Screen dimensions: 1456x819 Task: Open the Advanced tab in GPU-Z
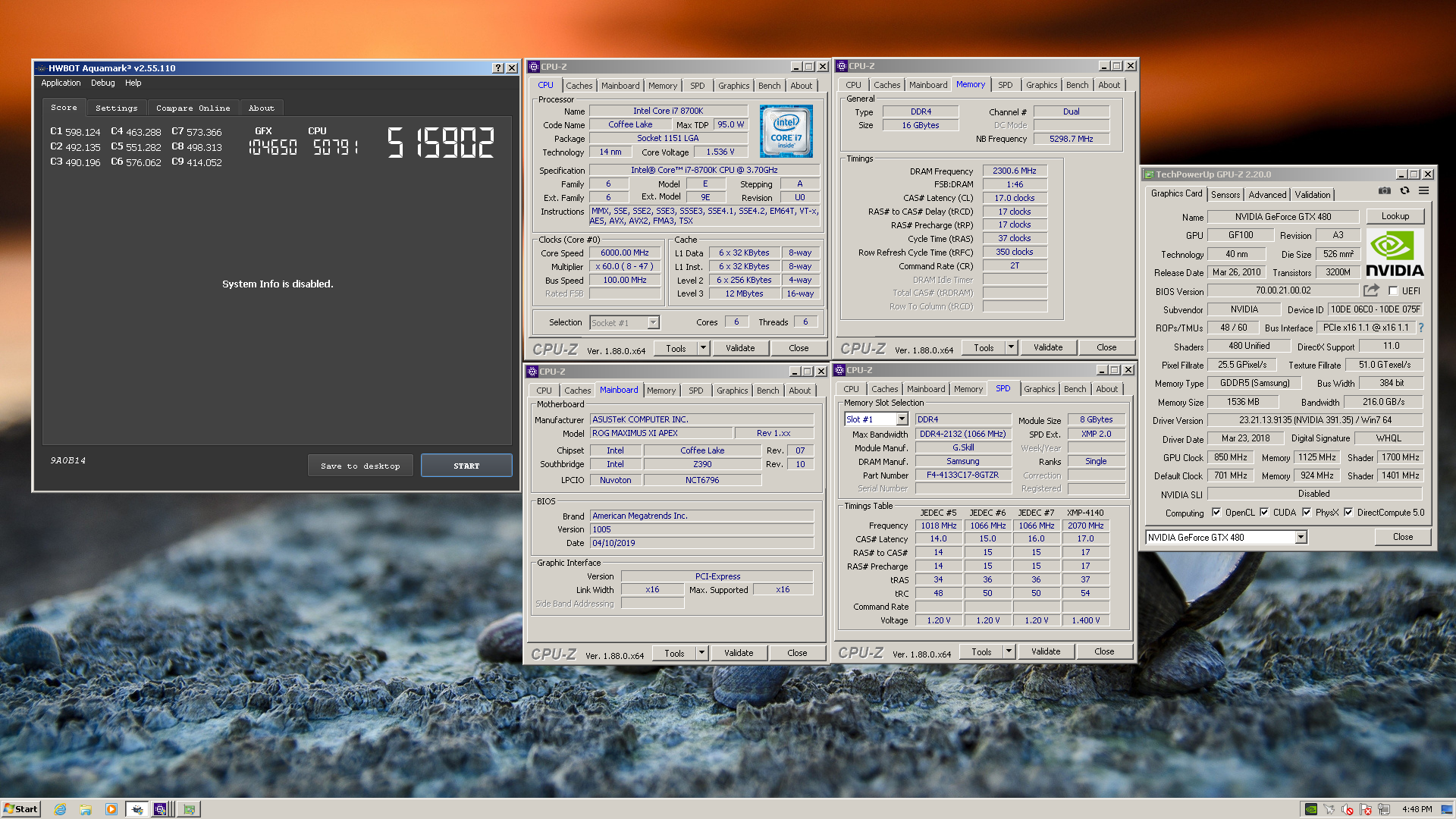tap(1267, 195)
